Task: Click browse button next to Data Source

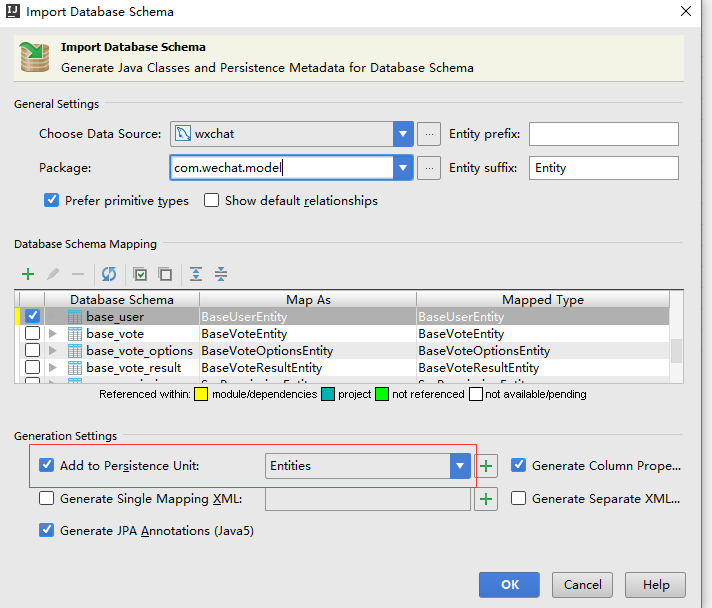Action: point(429,134)
